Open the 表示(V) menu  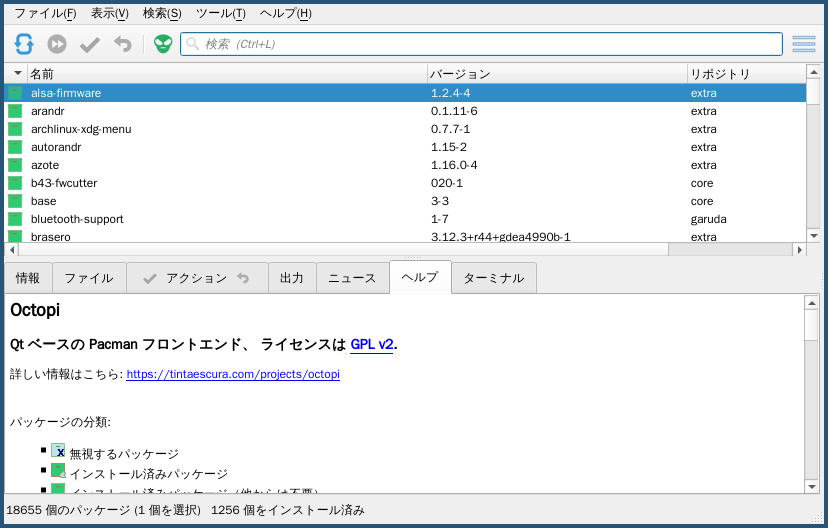109,13
